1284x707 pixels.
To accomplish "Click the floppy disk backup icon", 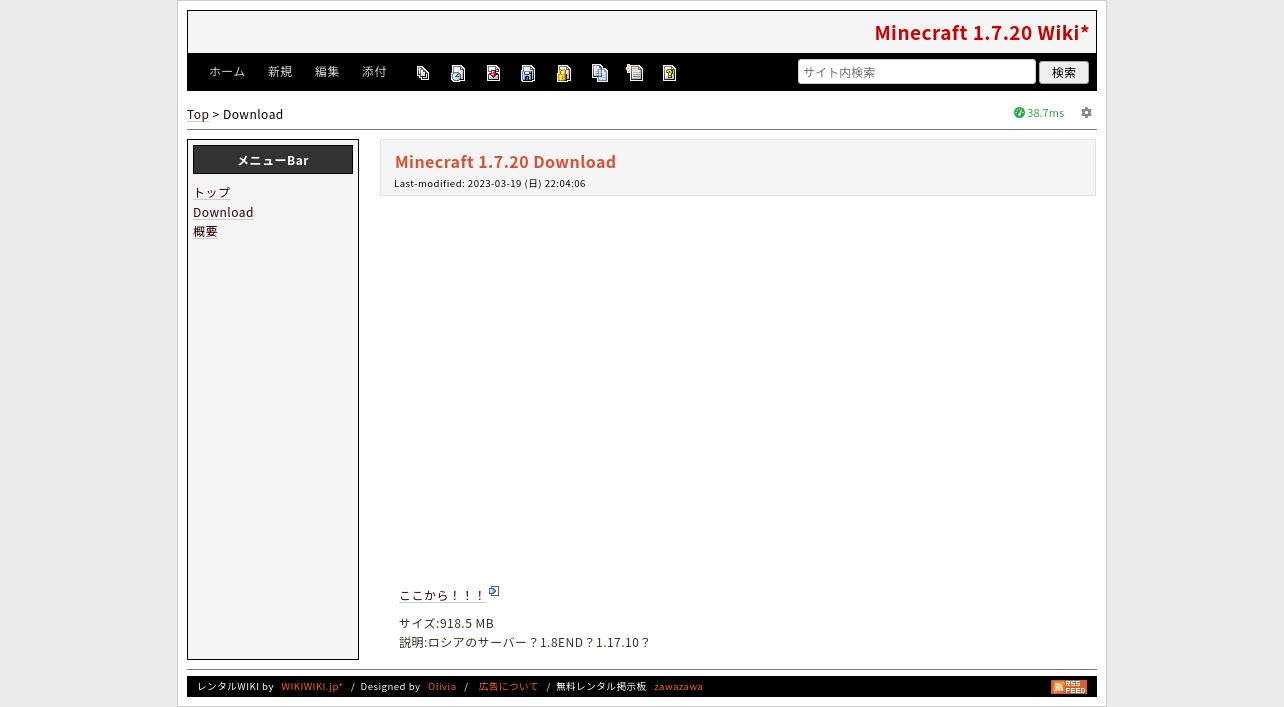I will (x=528, y=73).
